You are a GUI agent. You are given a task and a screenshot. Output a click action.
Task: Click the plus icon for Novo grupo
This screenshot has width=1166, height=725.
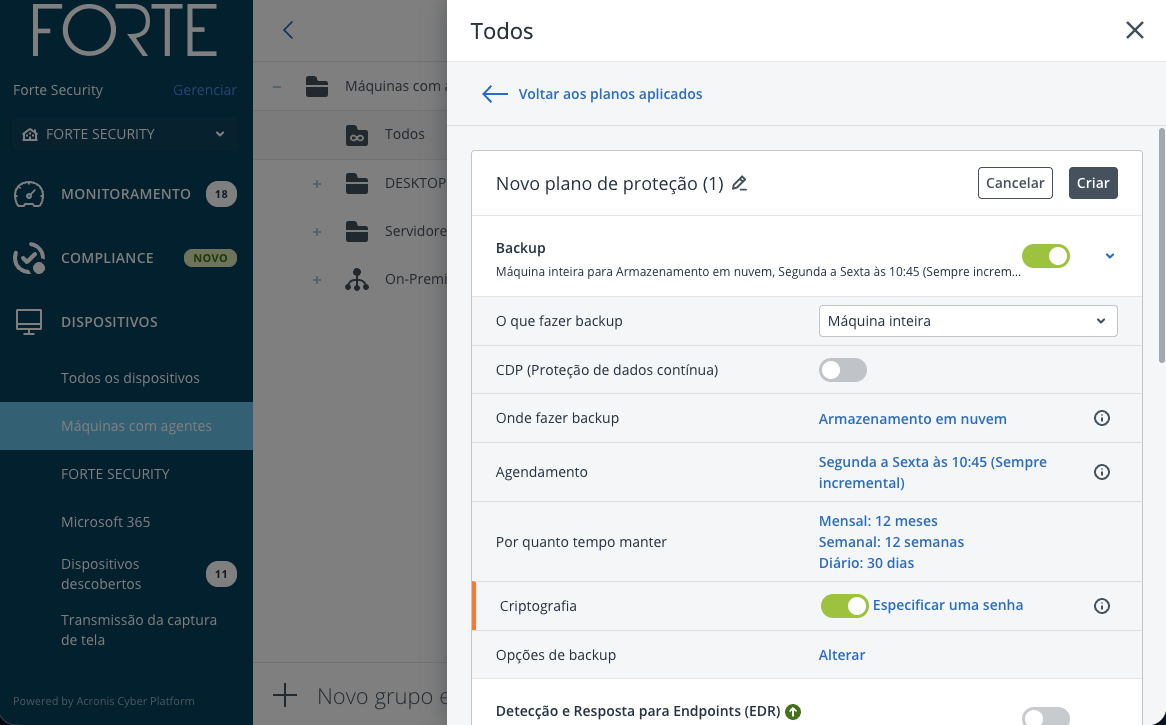click(285, 696)
